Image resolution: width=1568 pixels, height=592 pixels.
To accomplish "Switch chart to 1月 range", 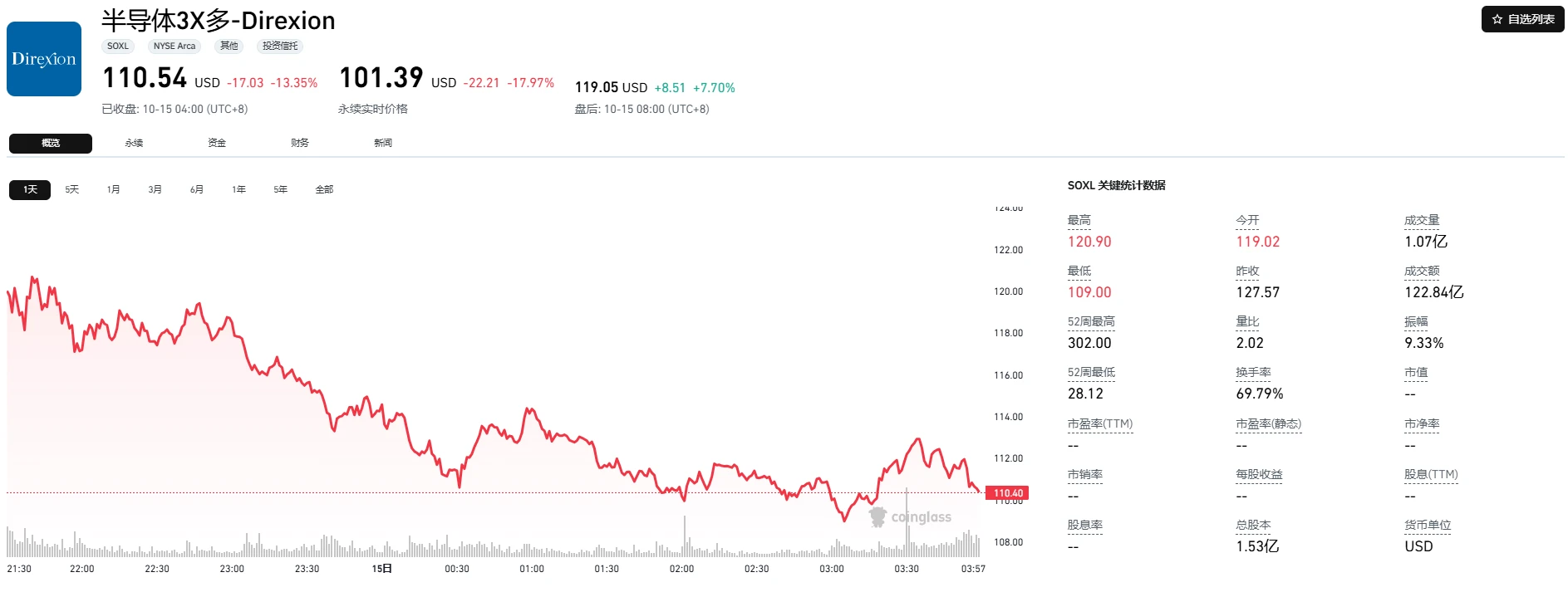I will pos(114,189).
